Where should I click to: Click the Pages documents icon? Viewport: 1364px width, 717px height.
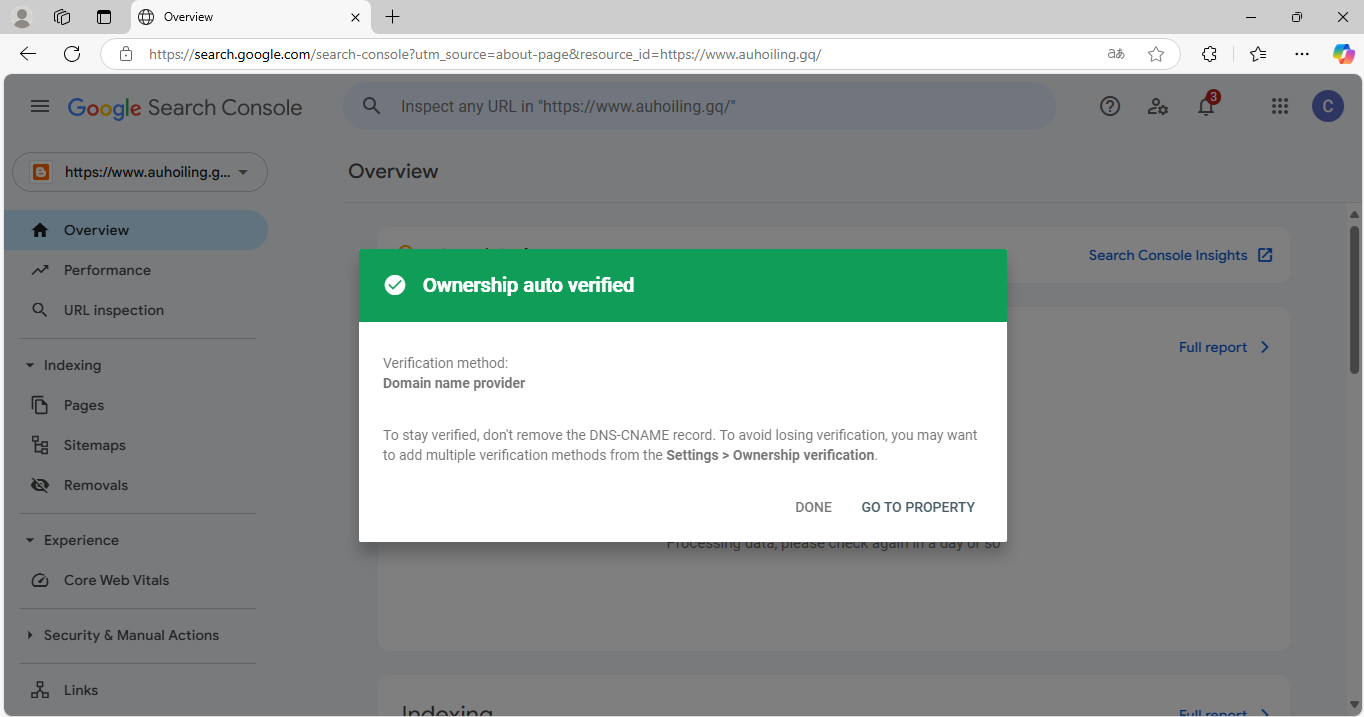pyautogui.click(x=40, y=405)
